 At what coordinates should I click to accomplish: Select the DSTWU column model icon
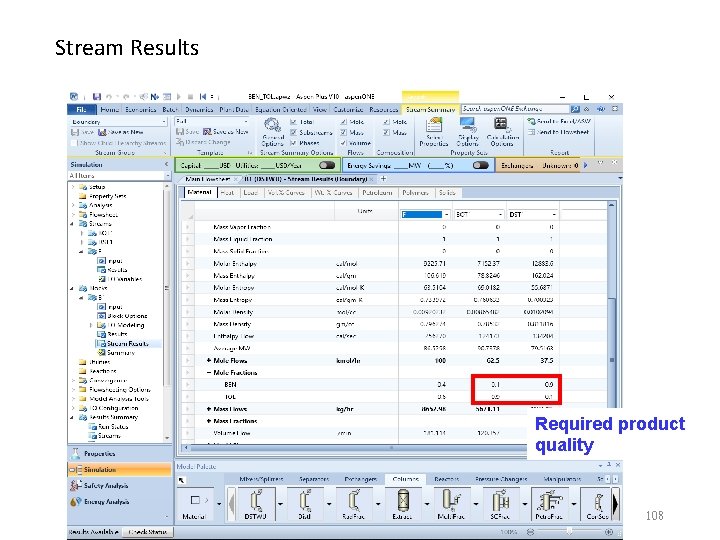pyautogui.click(x=256, y=501)
